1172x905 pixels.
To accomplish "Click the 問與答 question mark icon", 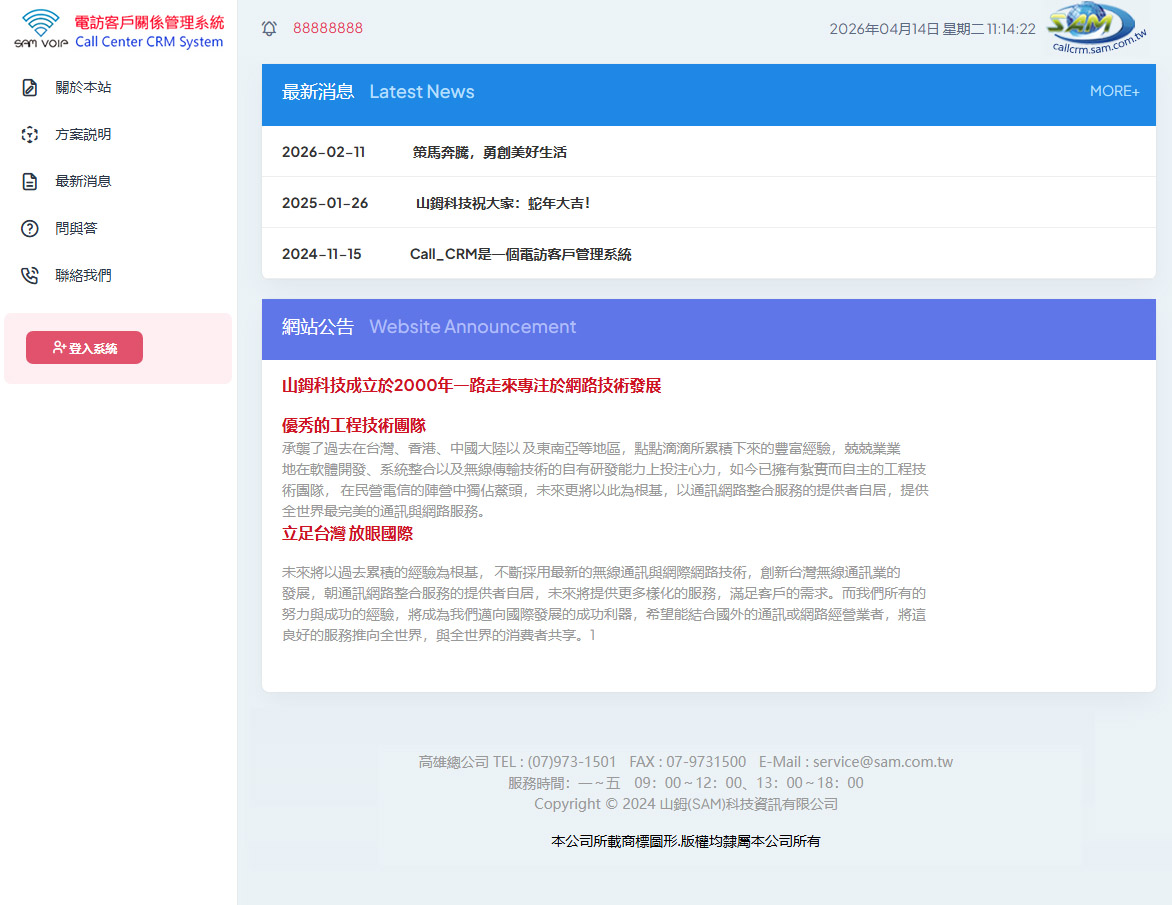I will click(x=30, y=229).
